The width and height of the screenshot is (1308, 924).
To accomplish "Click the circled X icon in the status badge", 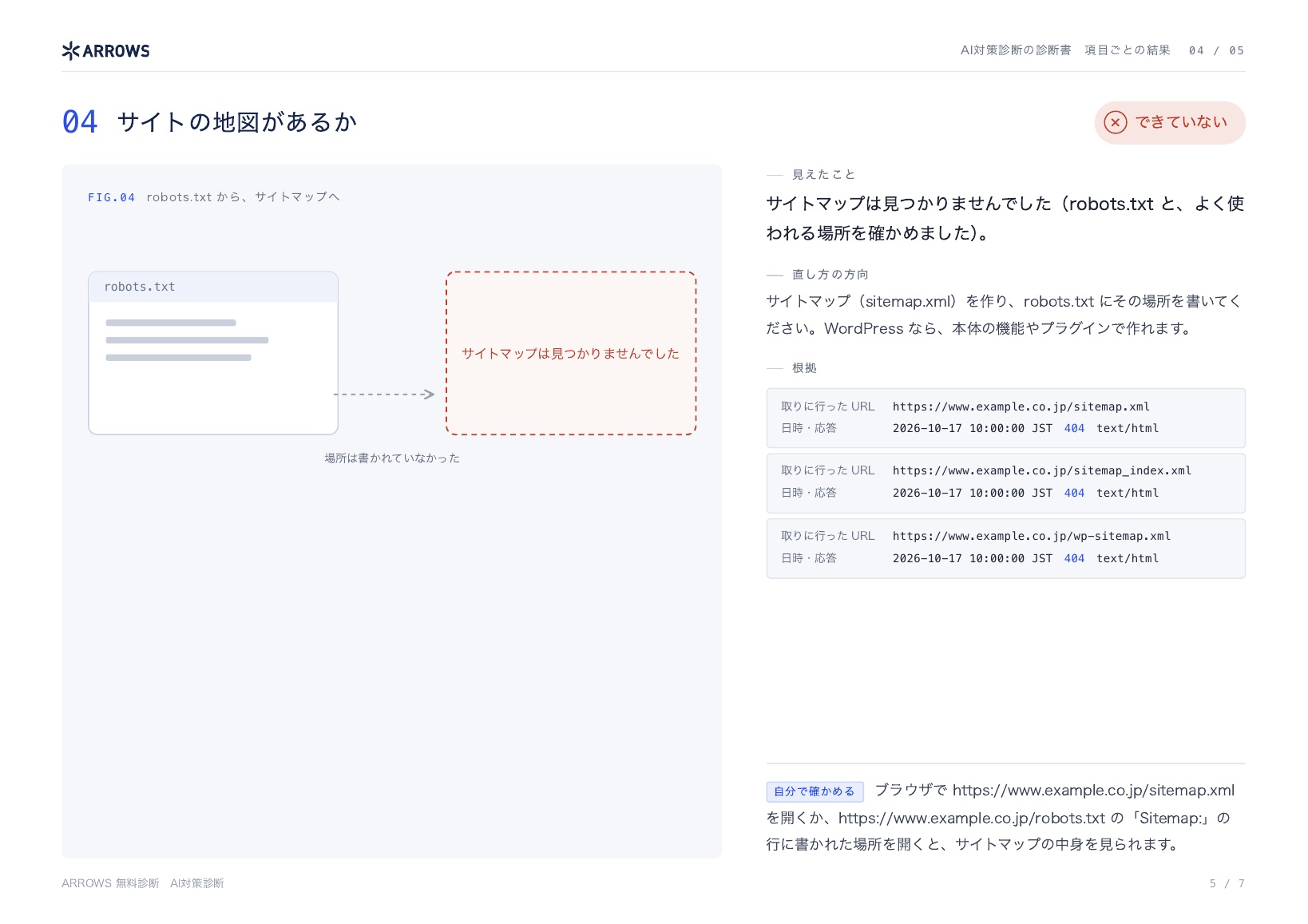I will click(x=1116, y=122).
